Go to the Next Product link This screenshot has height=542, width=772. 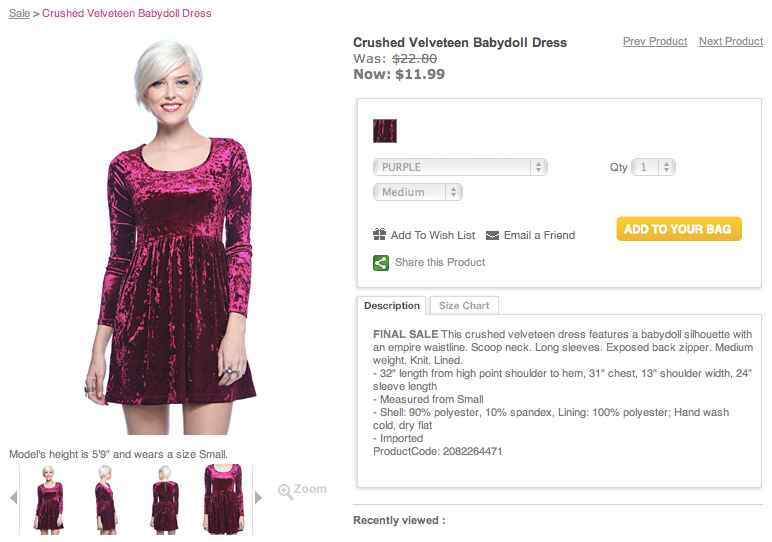coord(730,42)
